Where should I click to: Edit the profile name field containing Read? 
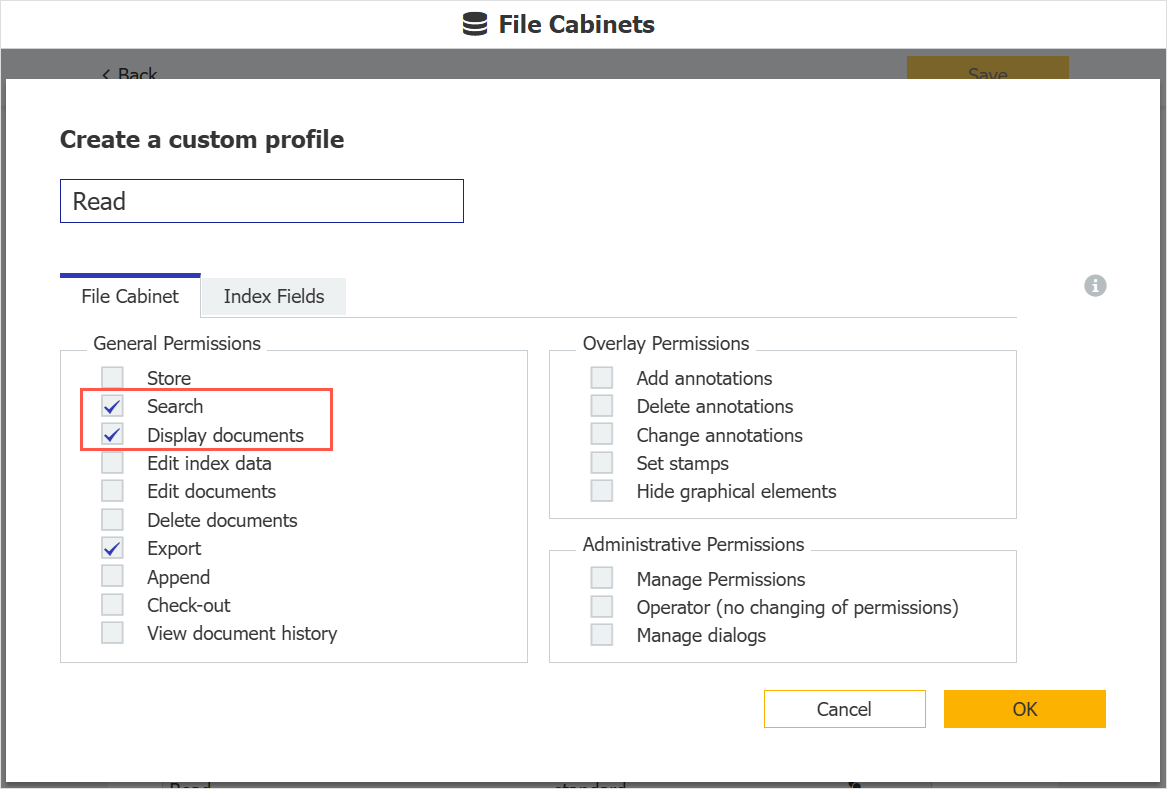(261, 201)
